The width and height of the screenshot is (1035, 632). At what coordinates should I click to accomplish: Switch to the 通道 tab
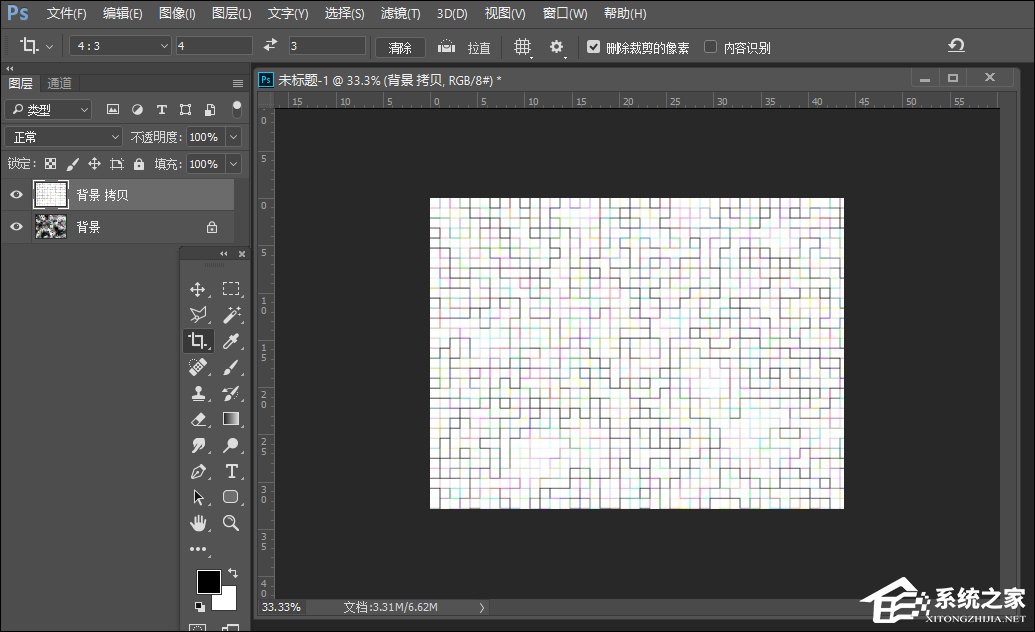click(59, 83)
